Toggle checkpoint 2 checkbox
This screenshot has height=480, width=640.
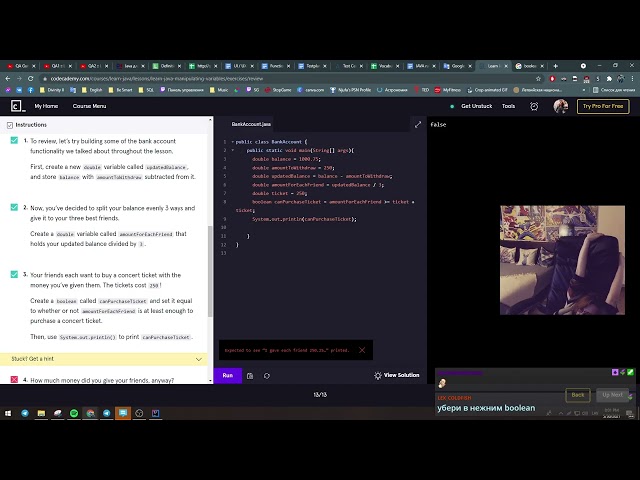click(14, 207)
